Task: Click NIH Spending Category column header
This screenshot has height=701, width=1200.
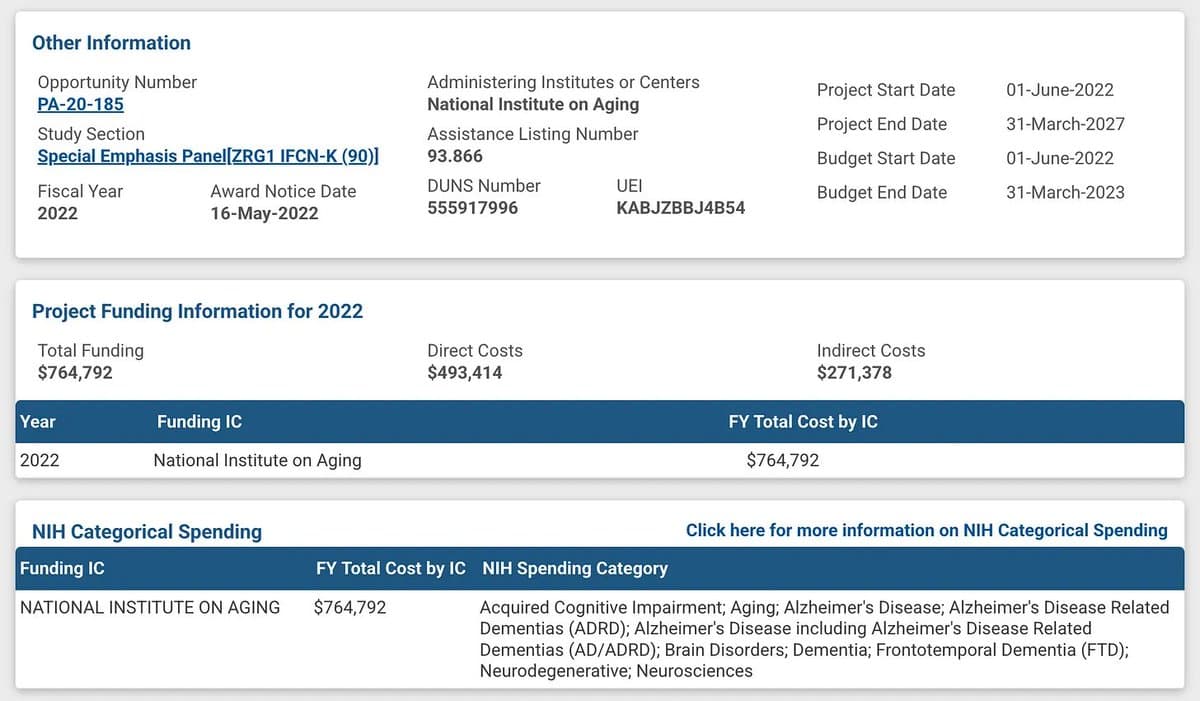Action: click(575, 568)
